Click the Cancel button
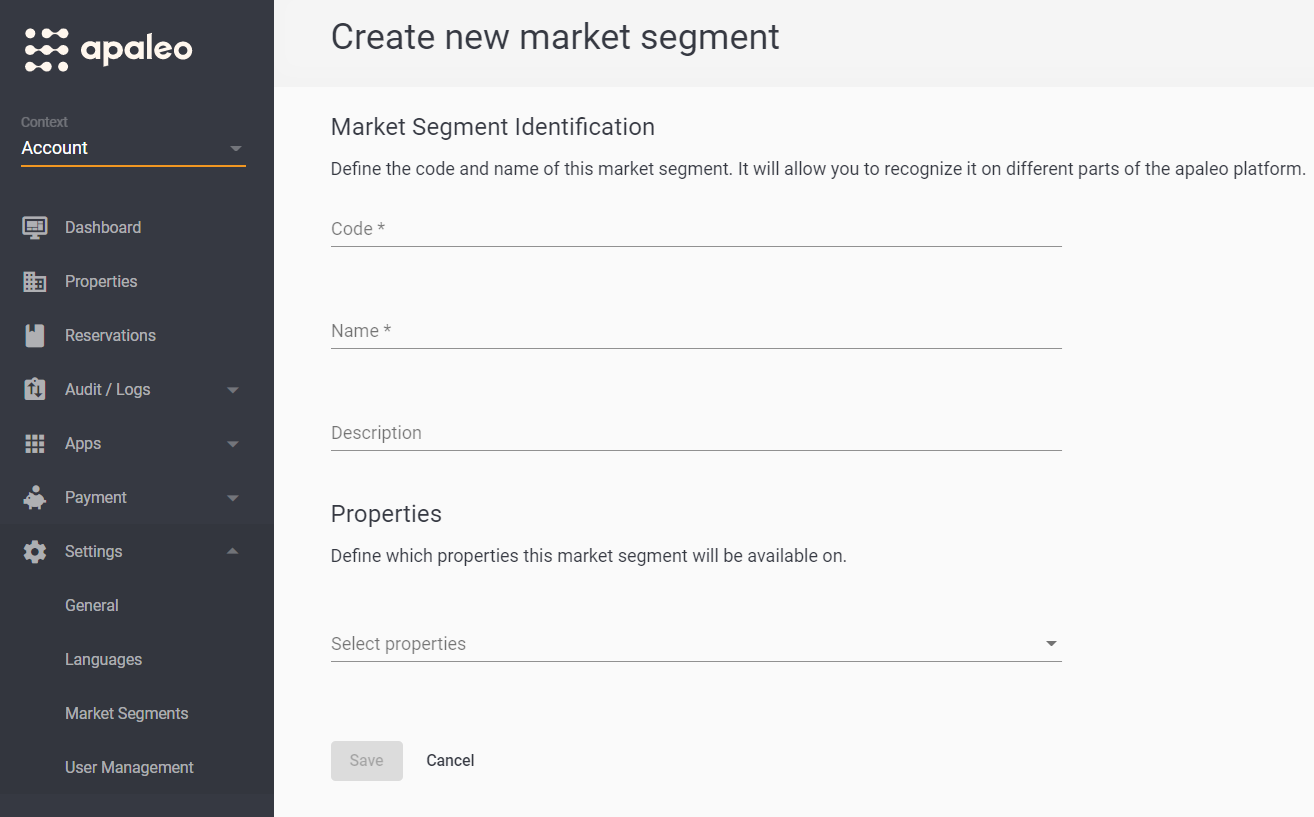Image resolution: width=1314 pixels, height=817 pixels. [450, 761]
